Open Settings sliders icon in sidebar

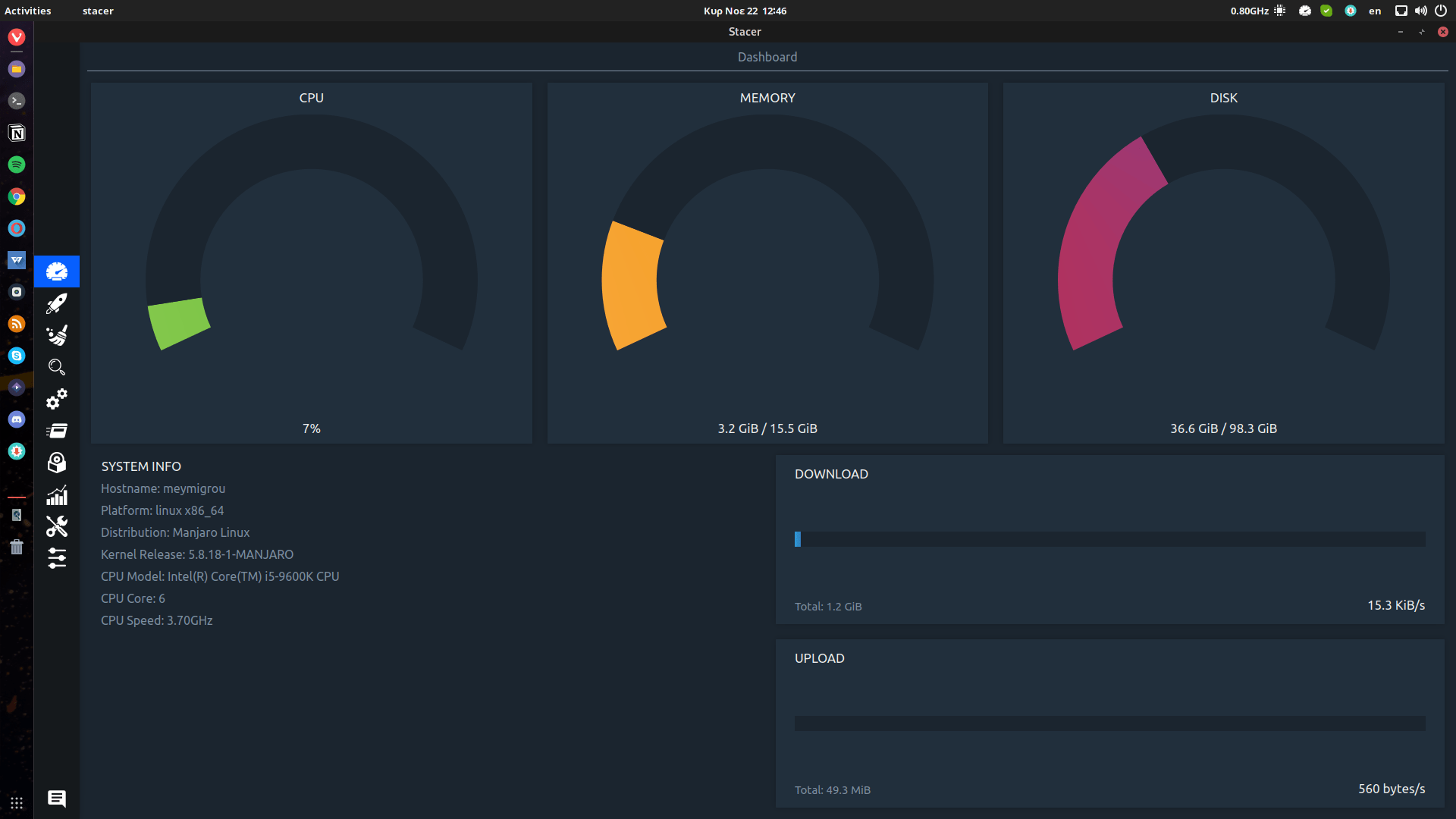(x=57, y=558)
